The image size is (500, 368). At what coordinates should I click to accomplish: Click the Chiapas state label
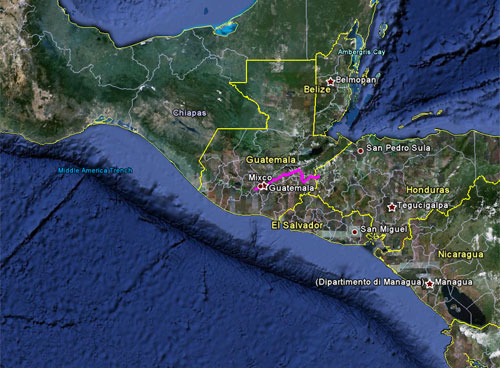coord(190,113)
